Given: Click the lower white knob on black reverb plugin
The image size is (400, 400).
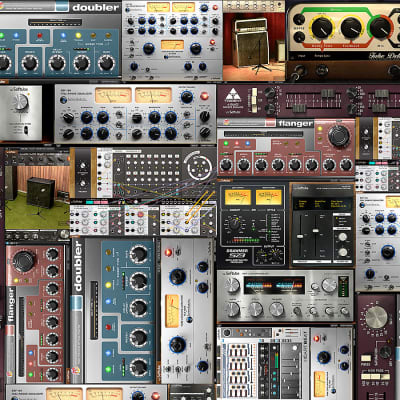Looking at the screenshot, I should coord(343,252).
